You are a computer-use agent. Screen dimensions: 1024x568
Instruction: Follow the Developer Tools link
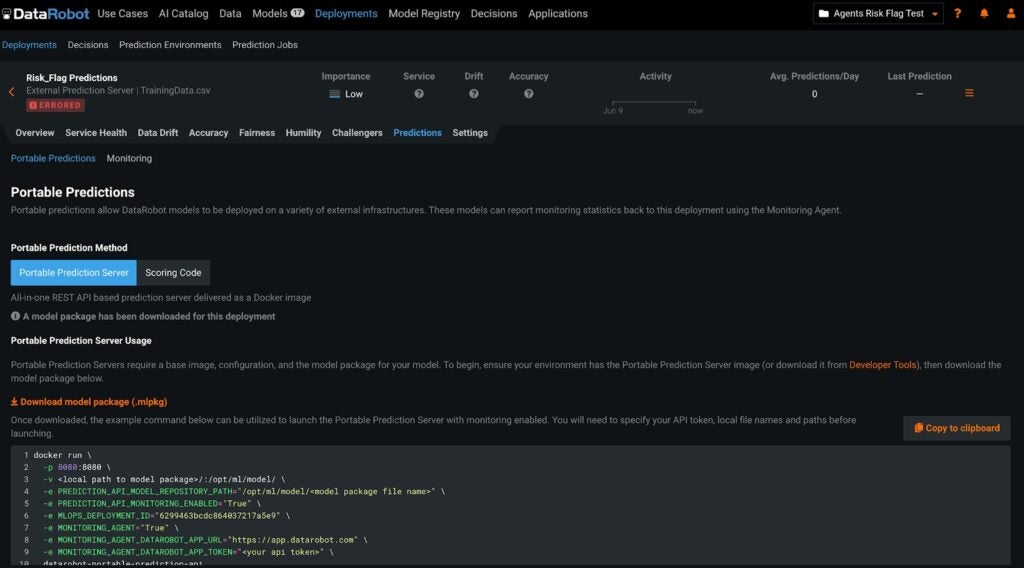click(x=883, y=365)
